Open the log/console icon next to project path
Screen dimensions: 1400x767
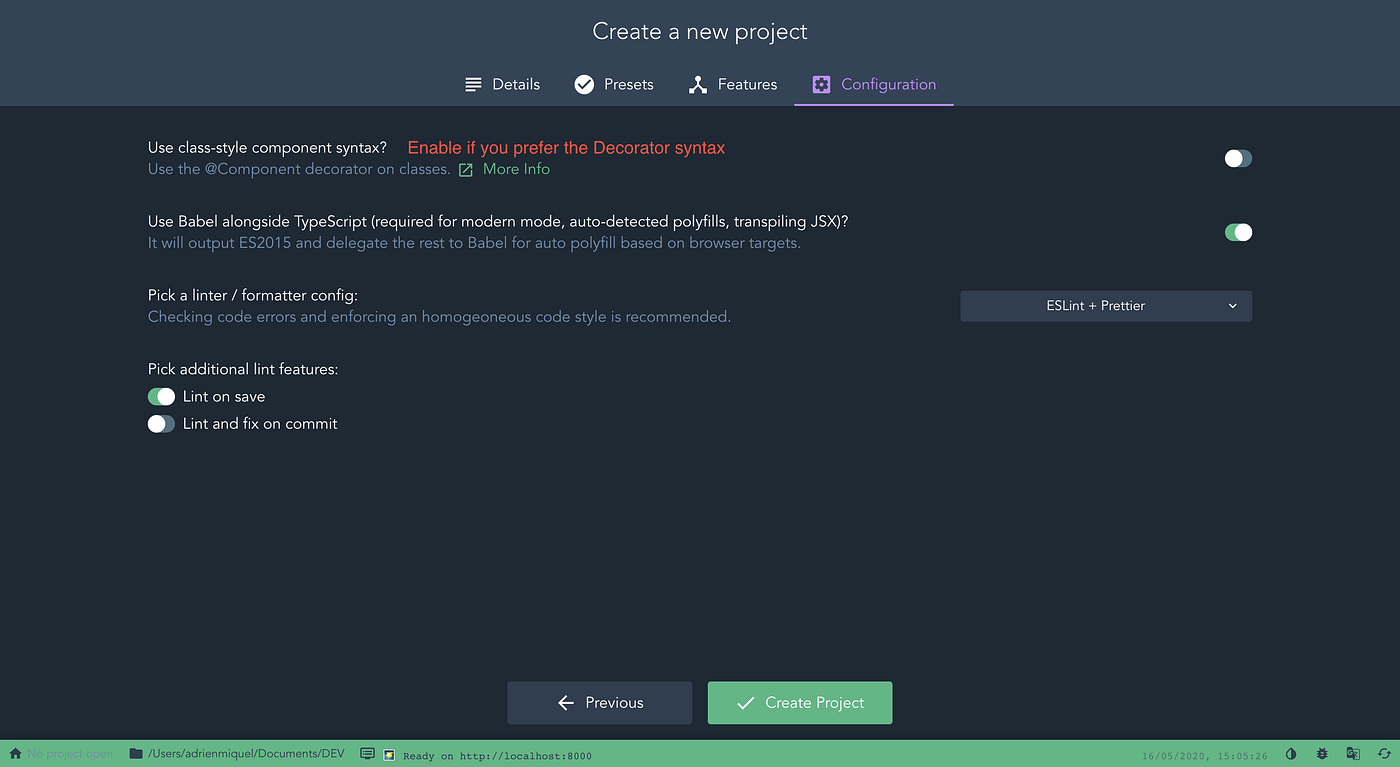367,753
